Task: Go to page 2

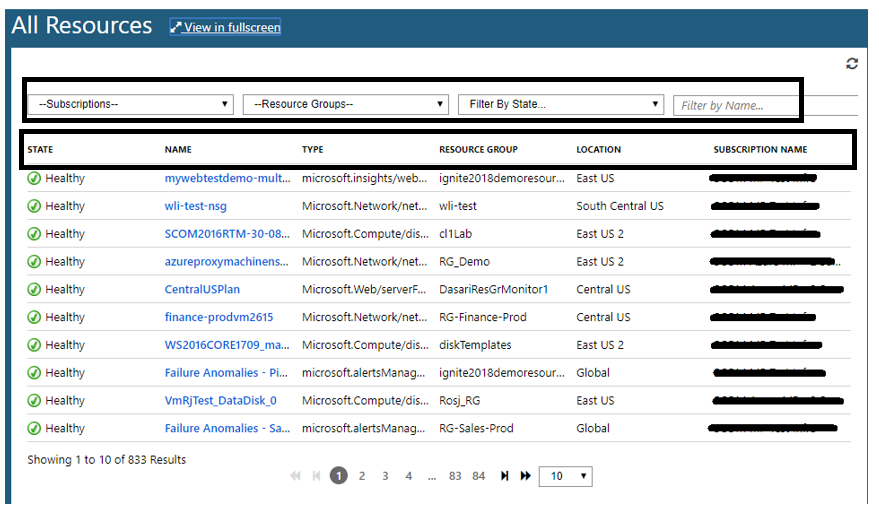Action: (x=362, y=476)
